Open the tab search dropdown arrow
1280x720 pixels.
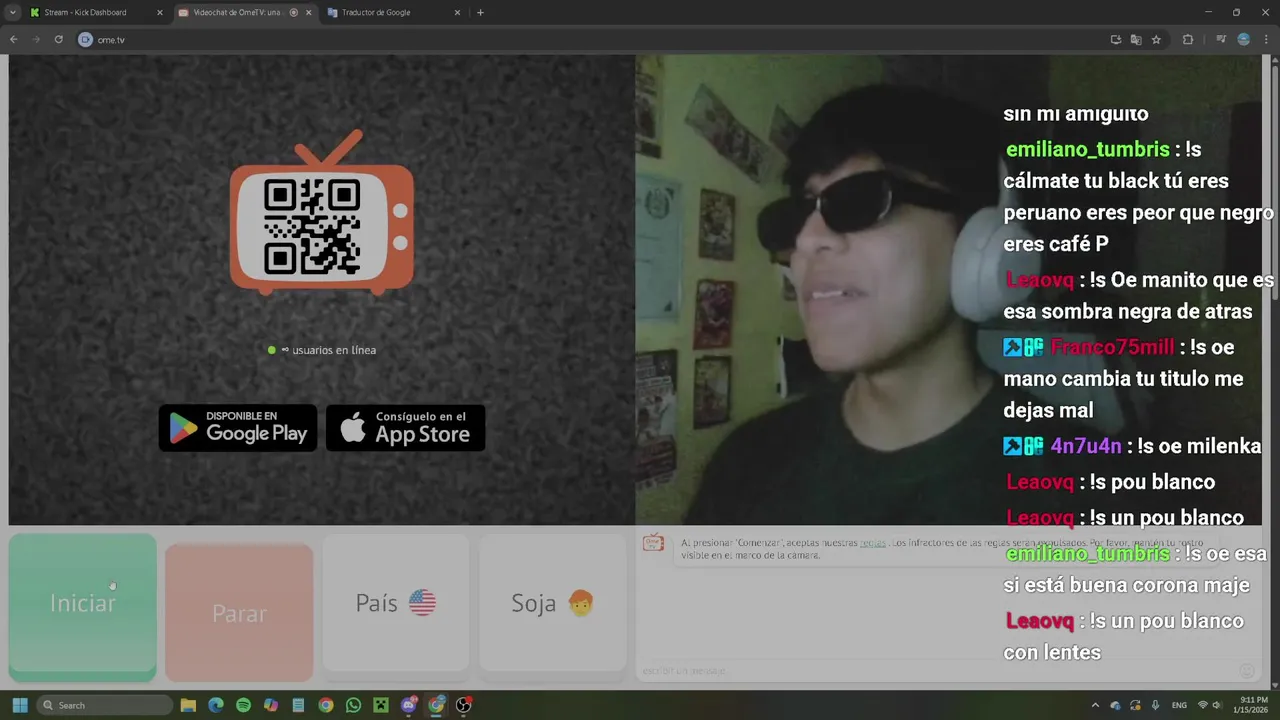(12, 13)
